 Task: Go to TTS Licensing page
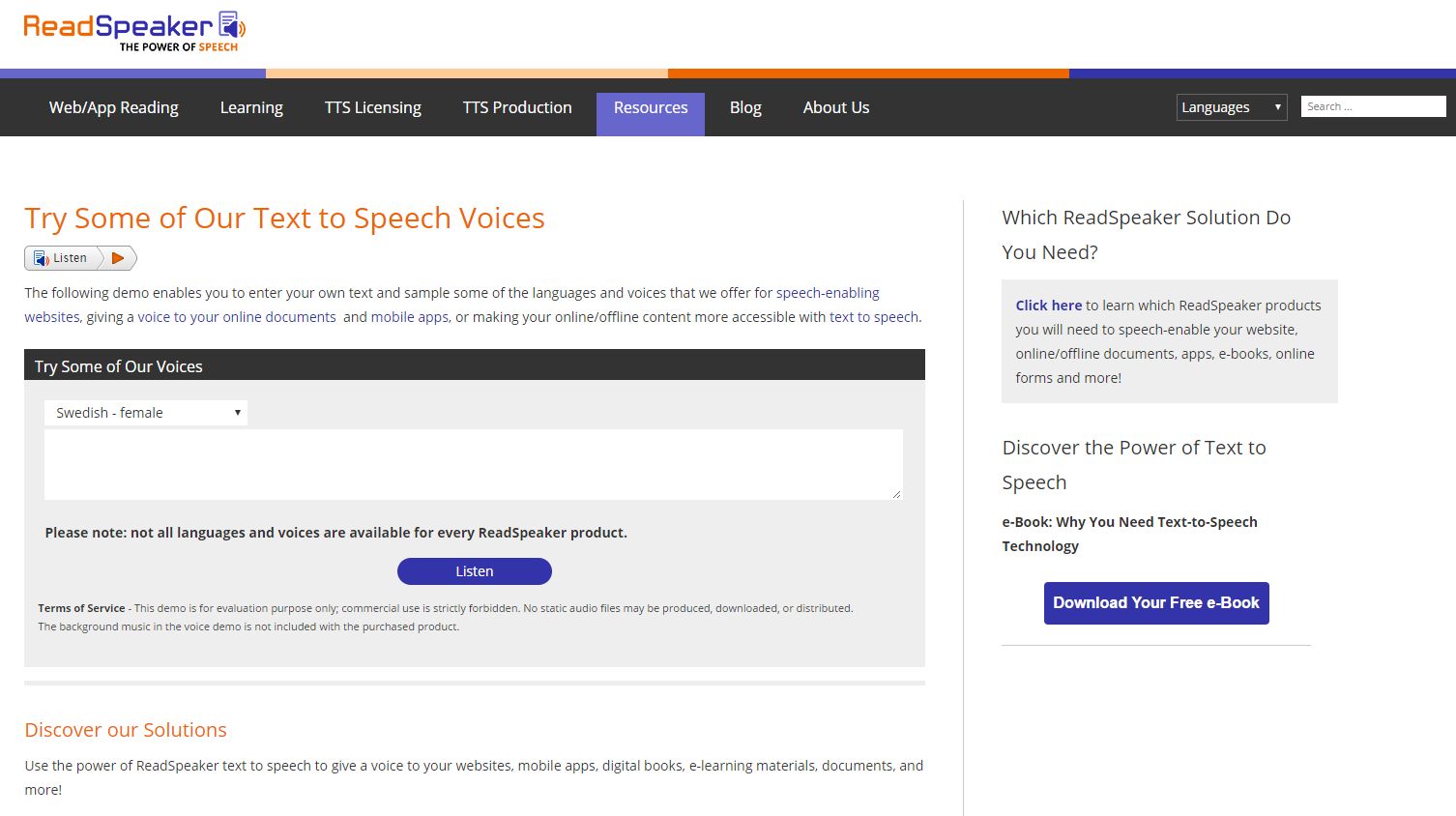[373, 107]
